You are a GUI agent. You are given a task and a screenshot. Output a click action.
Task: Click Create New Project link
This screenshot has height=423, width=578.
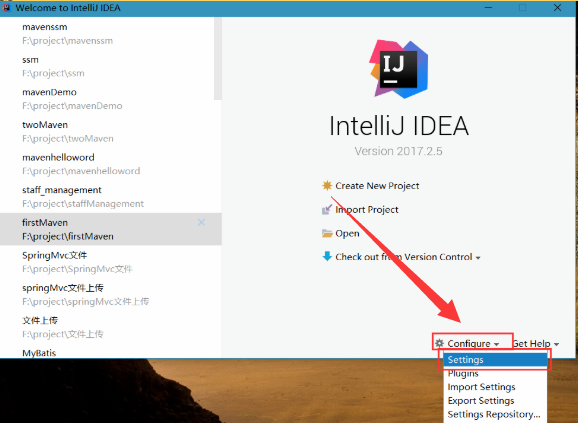[377, 186]
